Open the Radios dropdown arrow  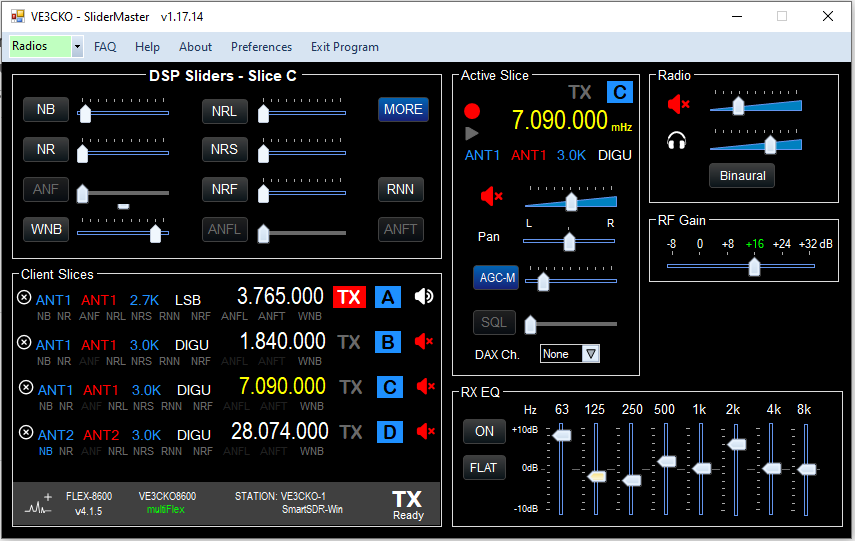77,46
